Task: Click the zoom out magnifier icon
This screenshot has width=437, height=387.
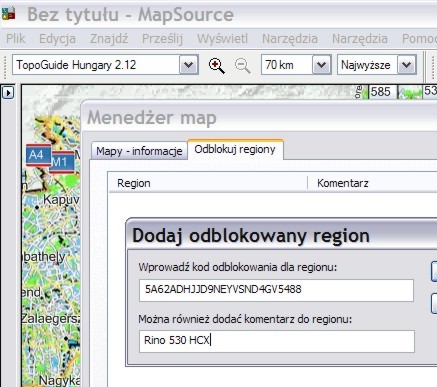Action: pyautogui.click(x=243, y=65)
